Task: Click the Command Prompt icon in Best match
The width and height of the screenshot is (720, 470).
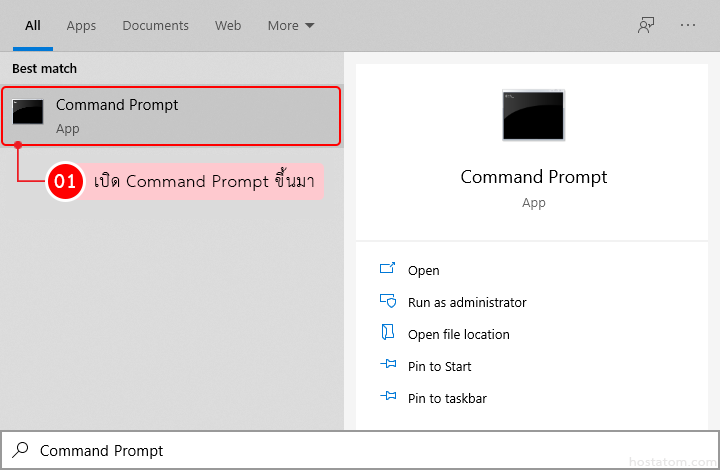Action: [28, 112]
